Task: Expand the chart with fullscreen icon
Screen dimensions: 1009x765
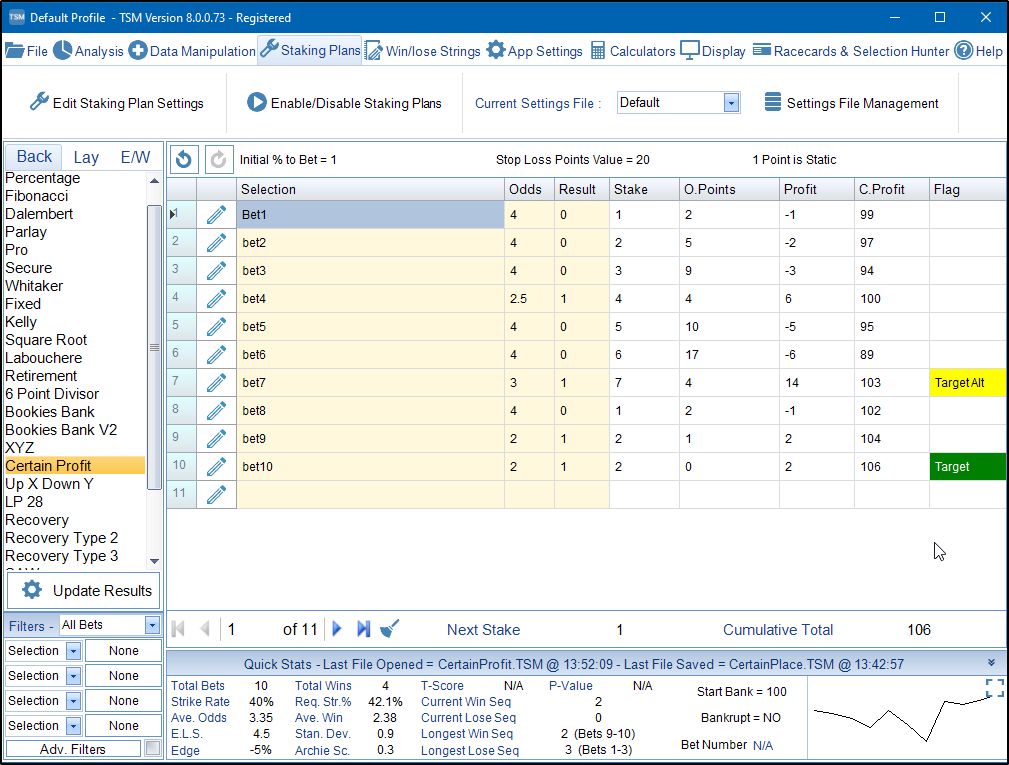Action: [994, 688]
